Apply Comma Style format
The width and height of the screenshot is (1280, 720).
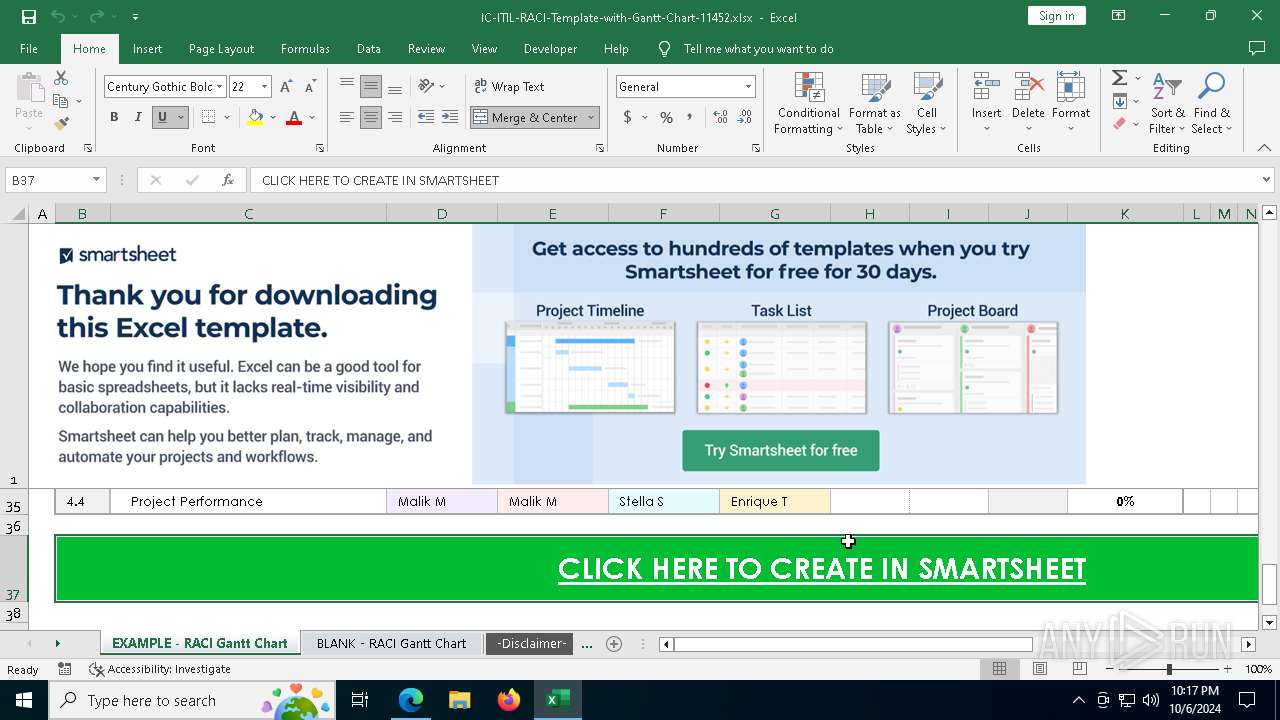tap(690, 117)
